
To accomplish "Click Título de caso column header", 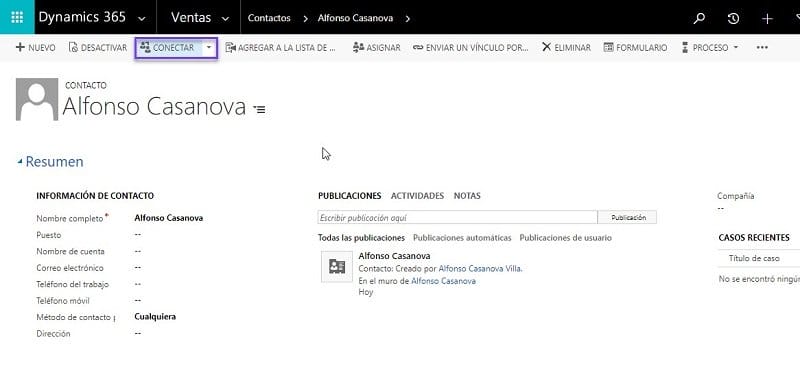I will click(754, 258).
